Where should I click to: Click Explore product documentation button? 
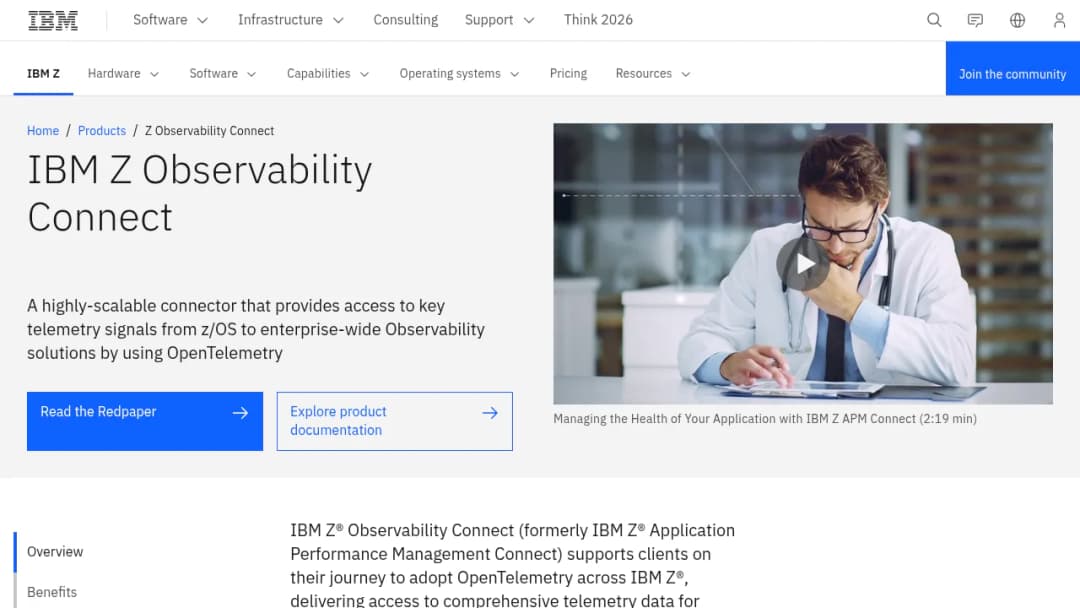(395, 421)
